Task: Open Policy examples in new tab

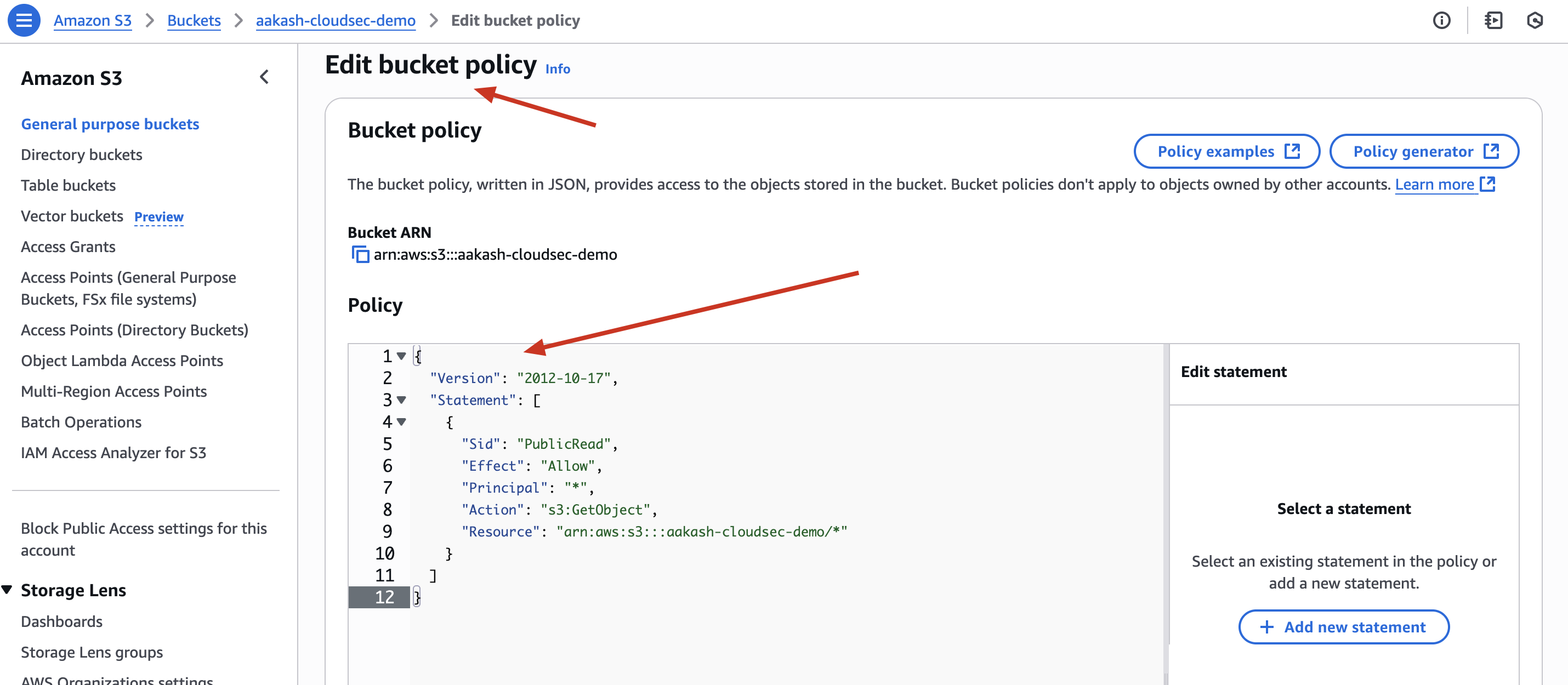Action: (x=1226, y=151)
